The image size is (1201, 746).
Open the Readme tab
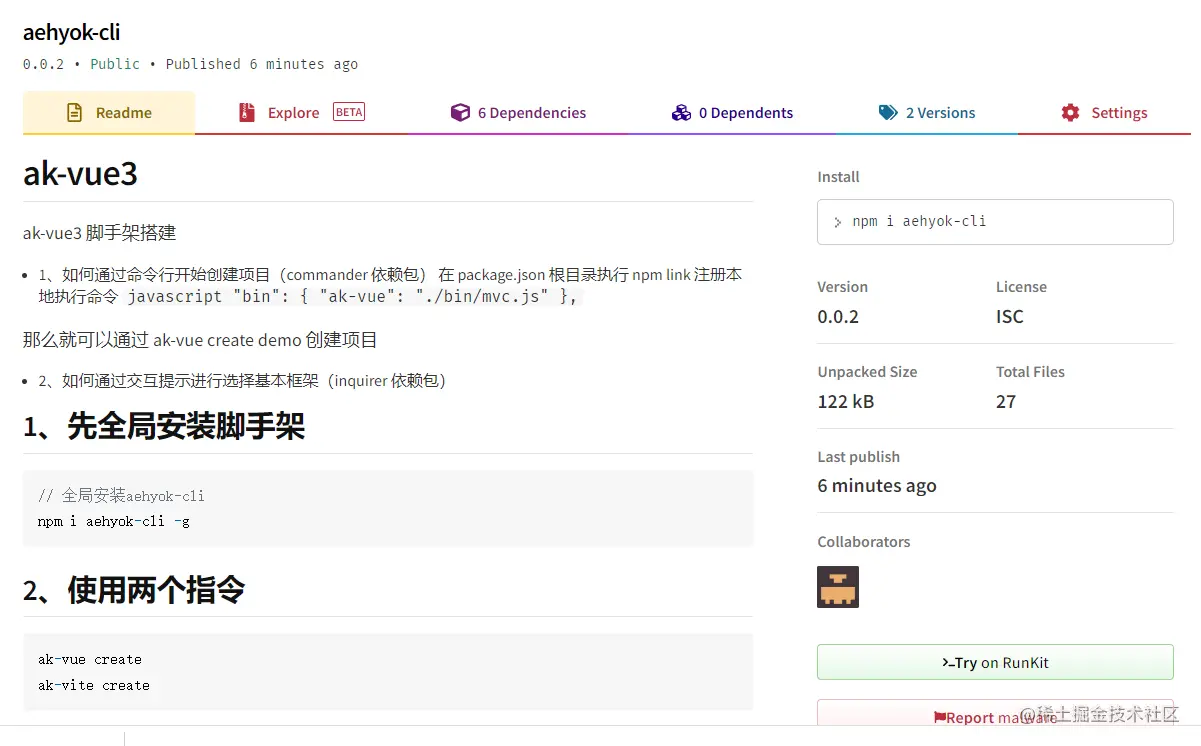pyautogui.click(x=109, y=113)
